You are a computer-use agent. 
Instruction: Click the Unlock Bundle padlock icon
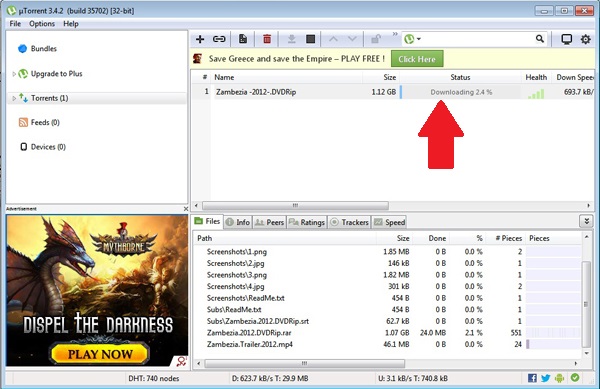tap(376, 39)
